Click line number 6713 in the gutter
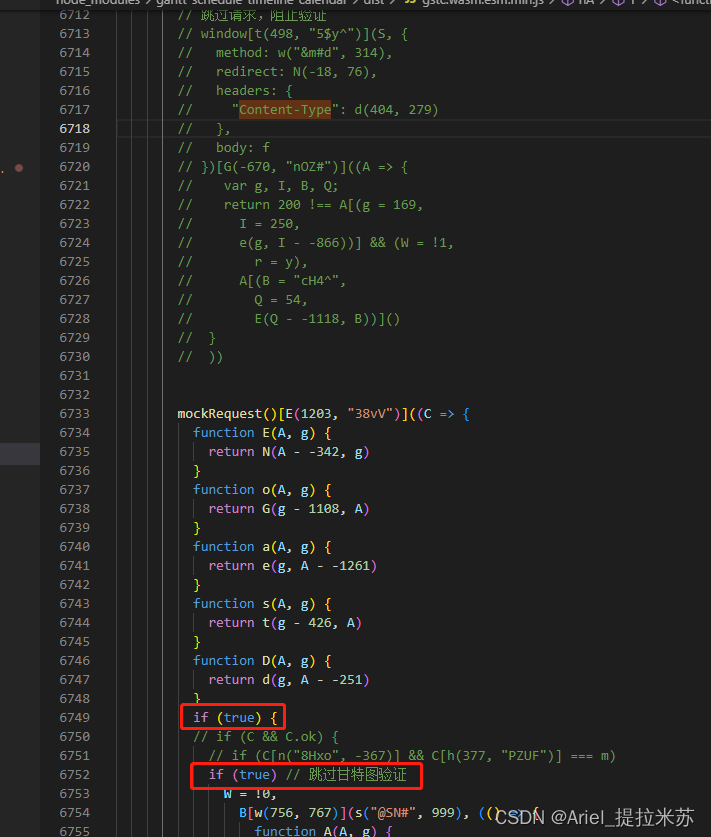The height and width of the screenshot is (837, 711). coord(75,34)
